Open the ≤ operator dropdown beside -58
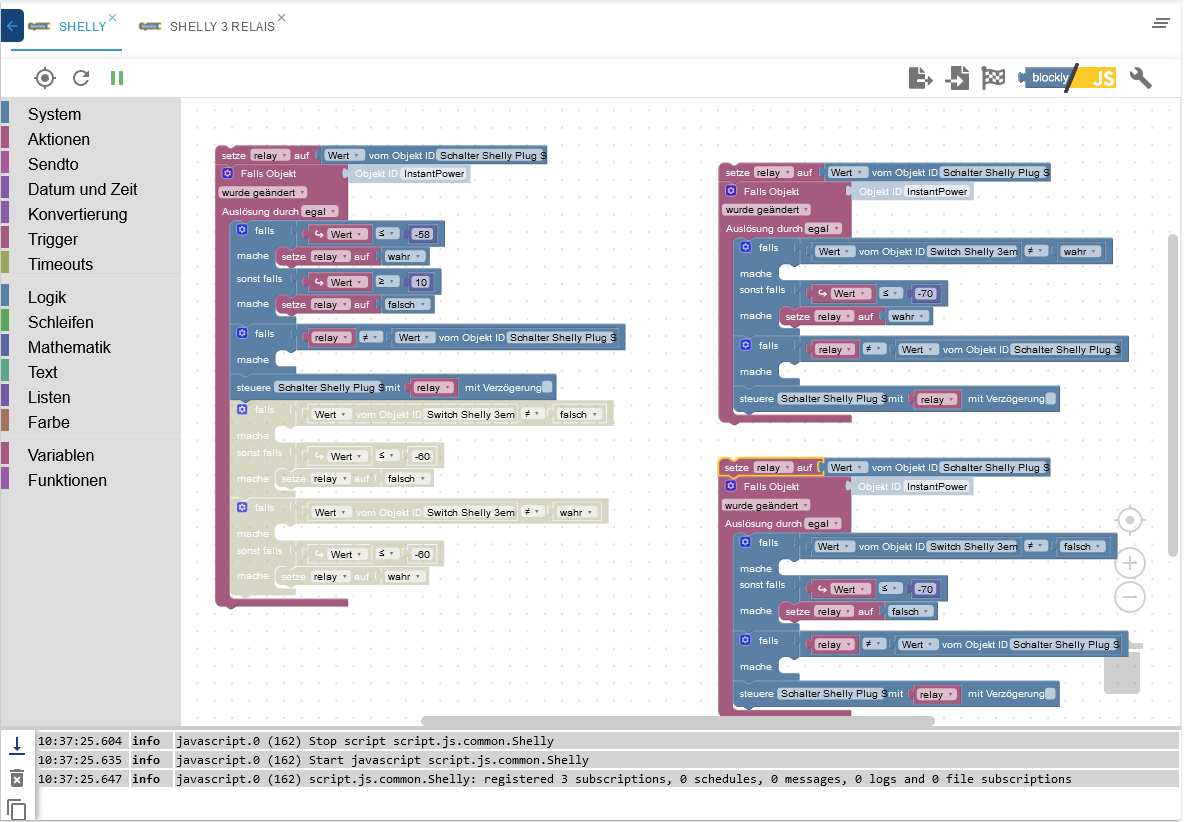1184x822 pixels. click(x=387, y=233)
